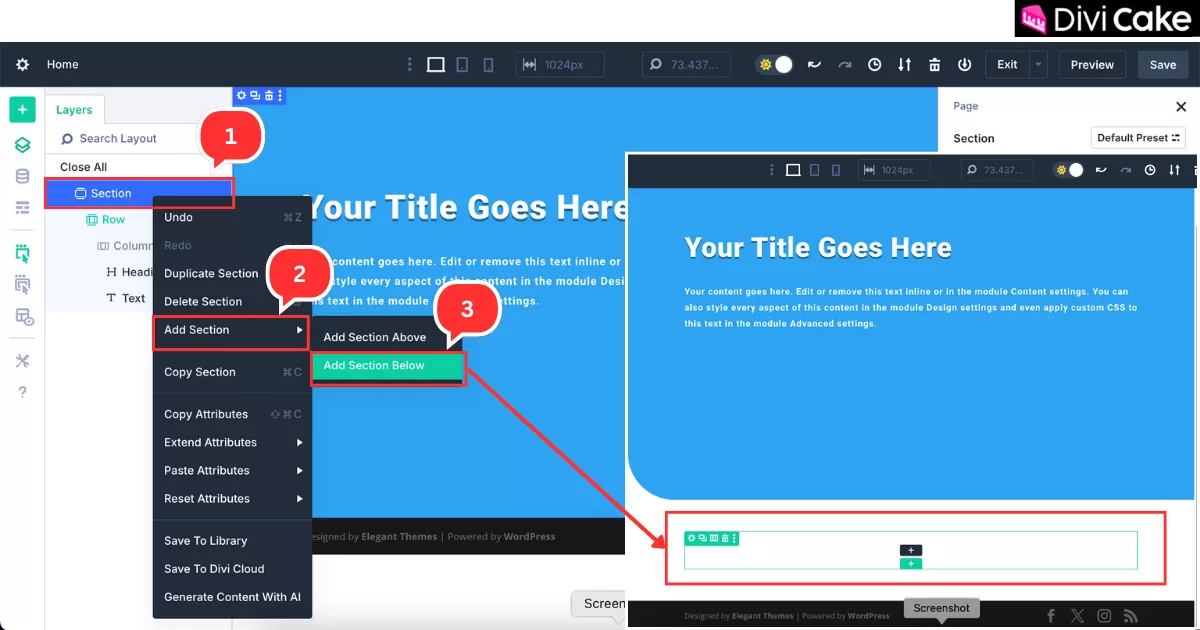This screenshot has width=1200, height=630.
Task: Open green row toolbar settings gear in inset
Action: [x=691, y=538]
